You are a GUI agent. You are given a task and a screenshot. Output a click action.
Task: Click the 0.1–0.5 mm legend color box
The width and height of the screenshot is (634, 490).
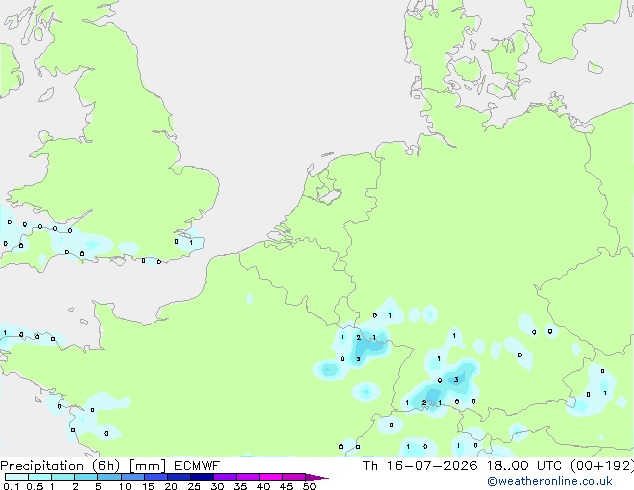coord(17,477)
